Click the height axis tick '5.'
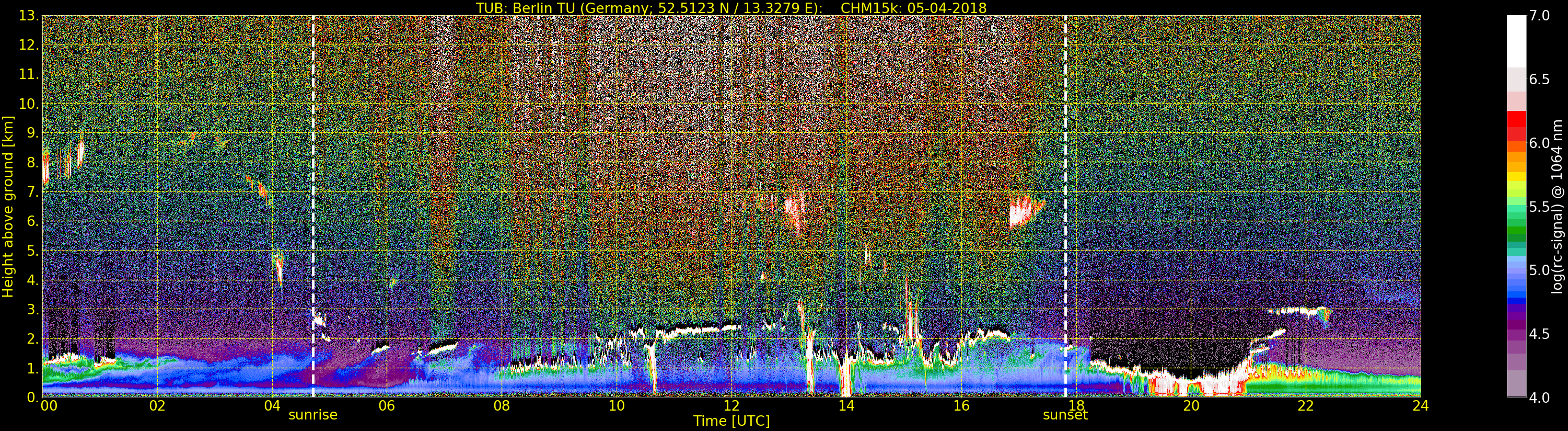 [32, 251]
